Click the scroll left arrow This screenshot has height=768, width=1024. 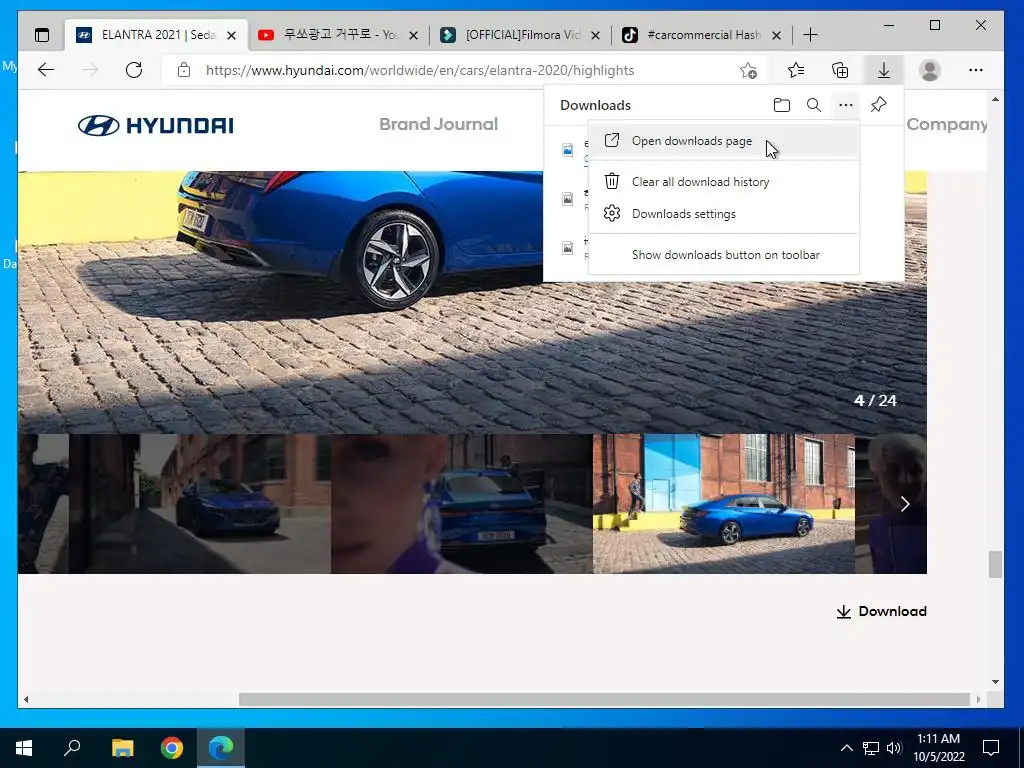(26, 699)
